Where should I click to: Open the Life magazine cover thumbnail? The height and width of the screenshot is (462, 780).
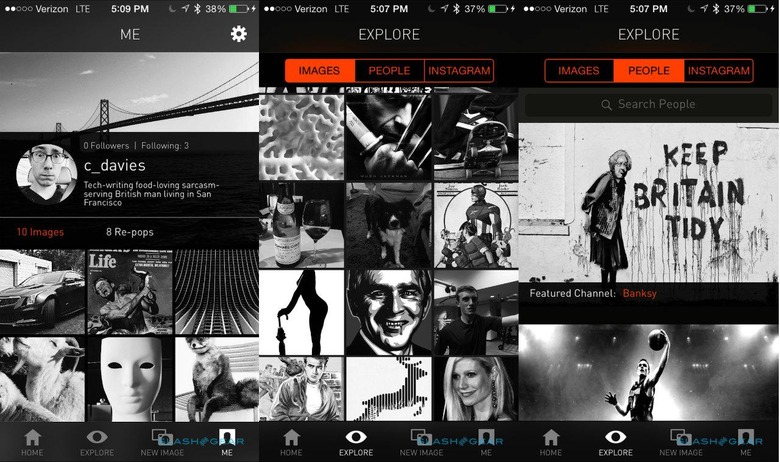(130, 292)
